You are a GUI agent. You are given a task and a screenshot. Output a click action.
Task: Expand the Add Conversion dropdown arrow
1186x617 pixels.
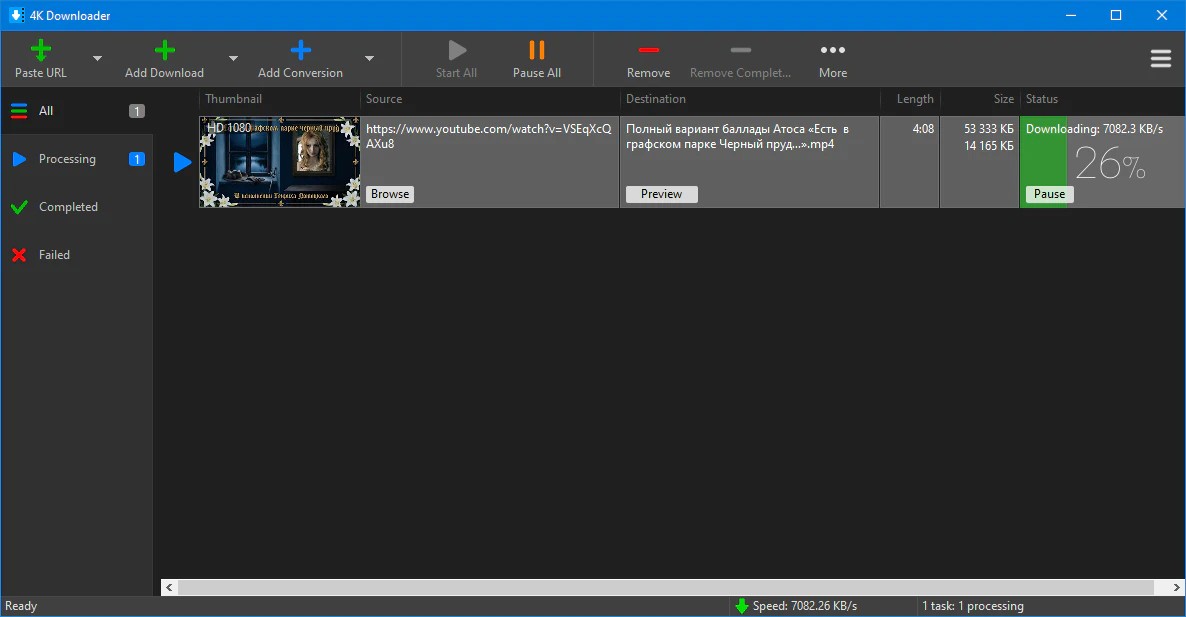369,59
